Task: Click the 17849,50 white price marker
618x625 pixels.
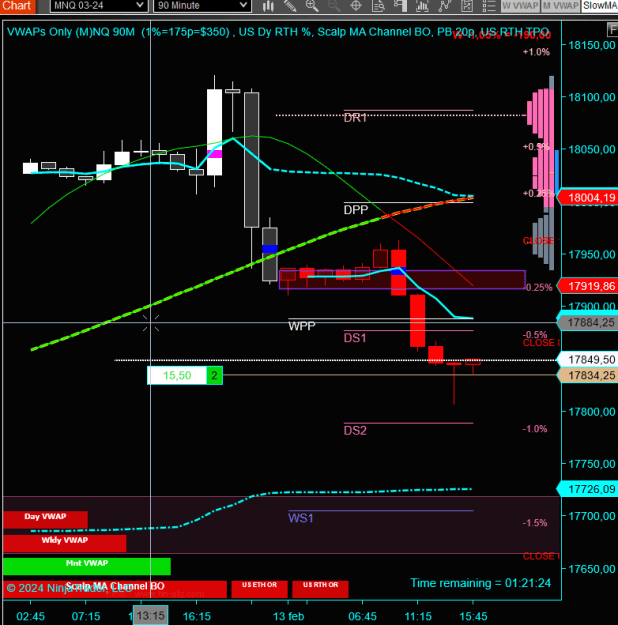Action: click(588, 360)
